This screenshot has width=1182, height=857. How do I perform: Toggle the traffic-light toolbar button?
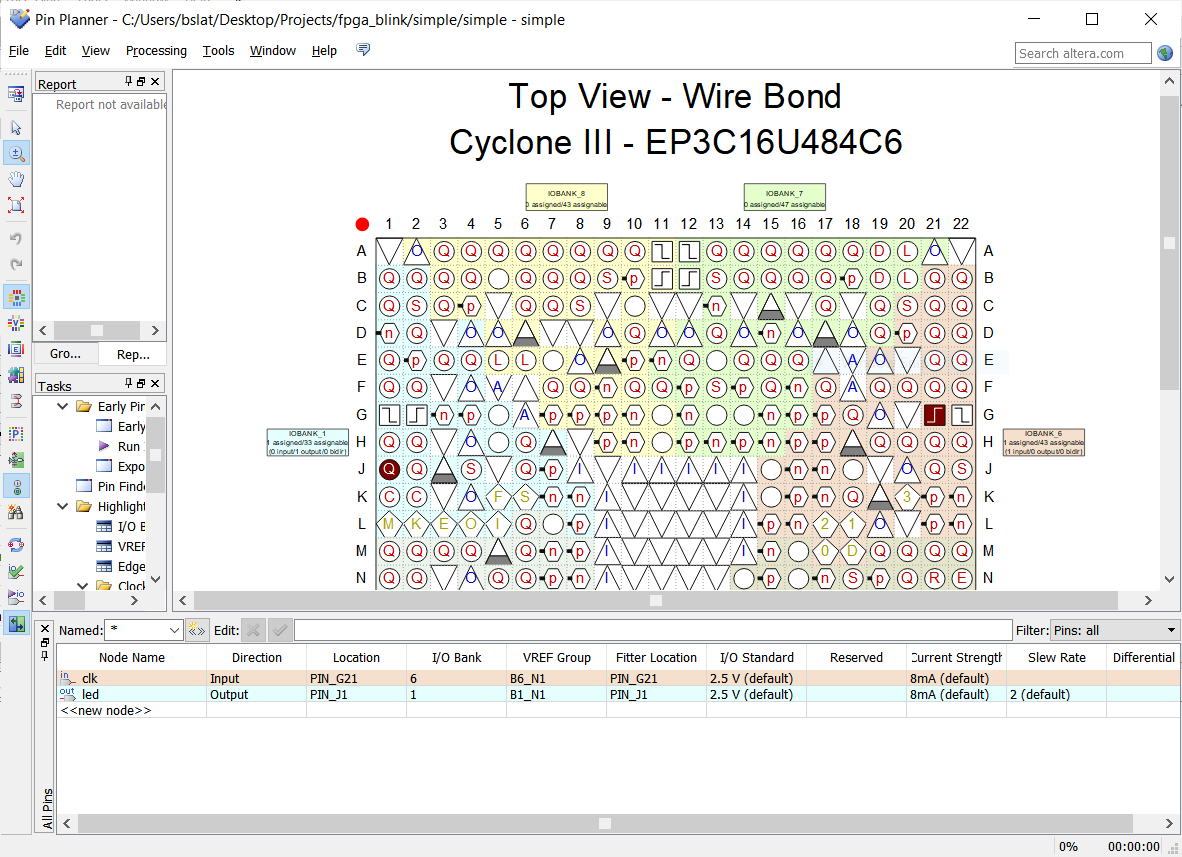(x=16, y=486)
